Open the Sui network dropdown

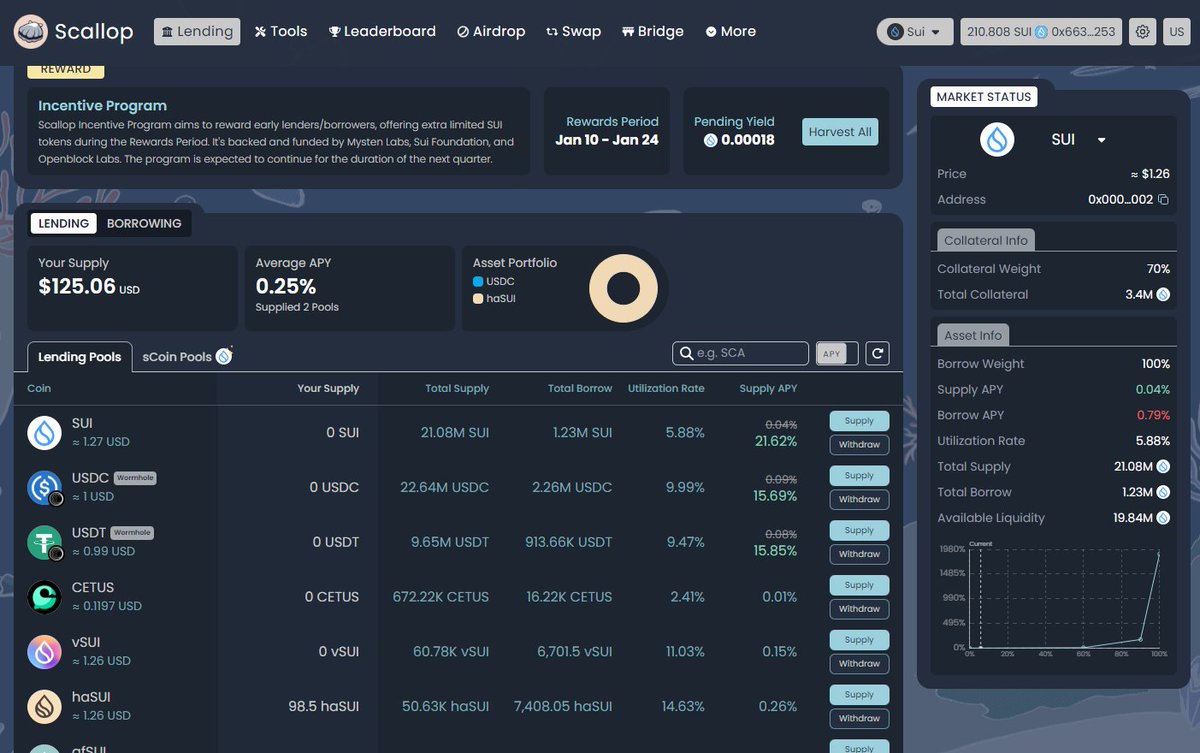click(x=914, y=32)
